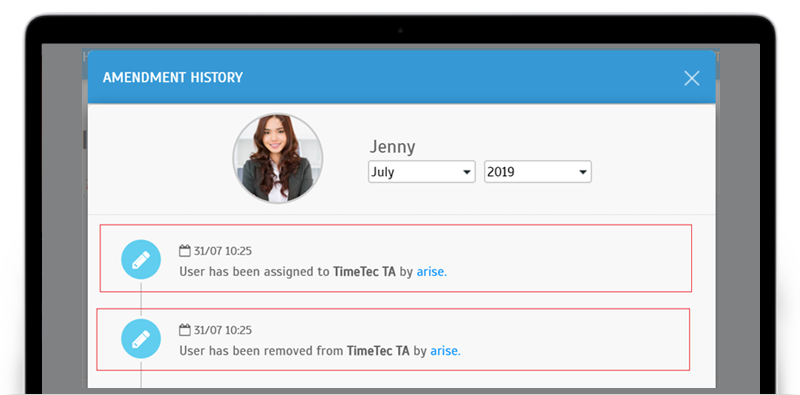Click Jenny's profile photo

point(278,159)
